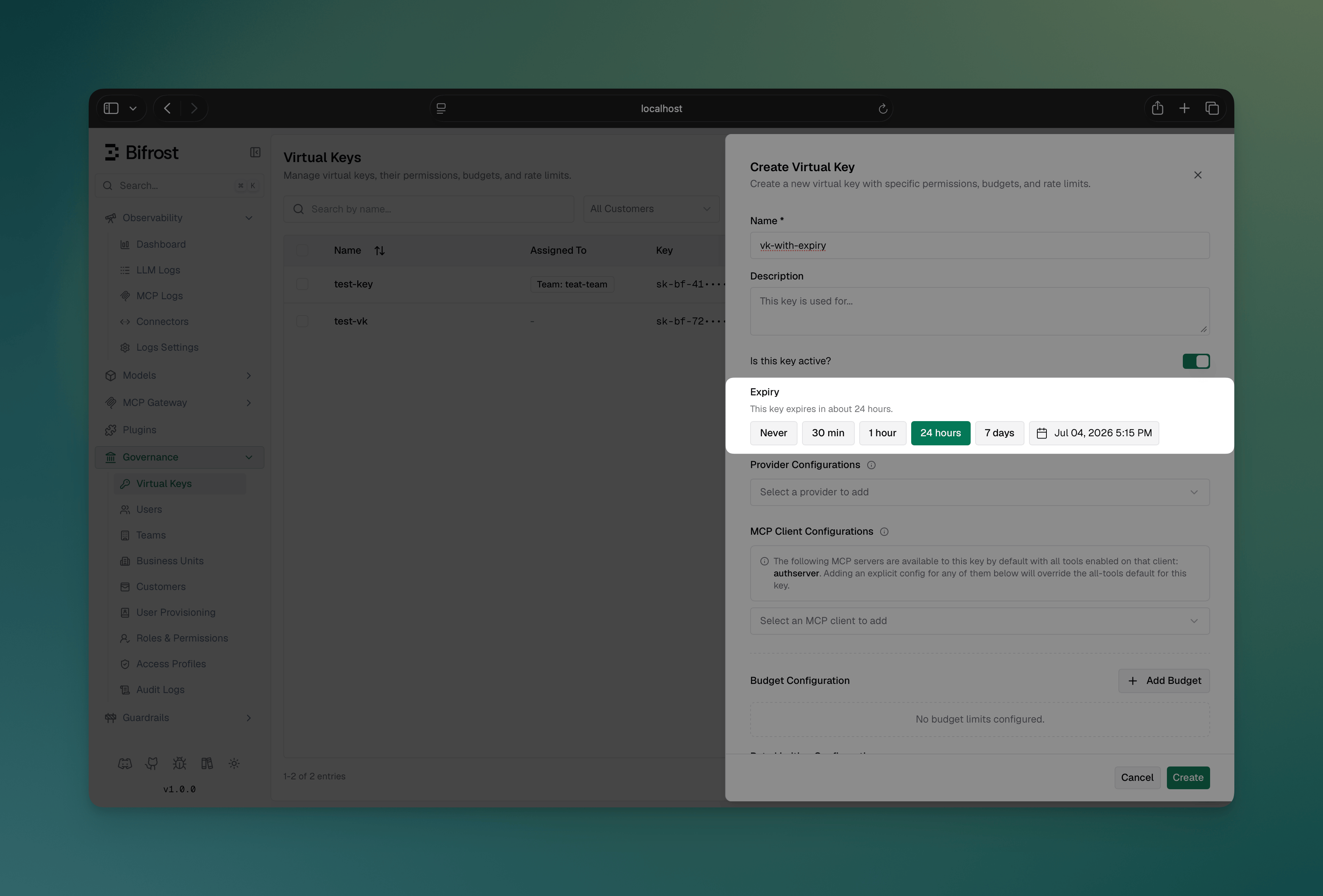Click the Cancel button

(1137, 778)
